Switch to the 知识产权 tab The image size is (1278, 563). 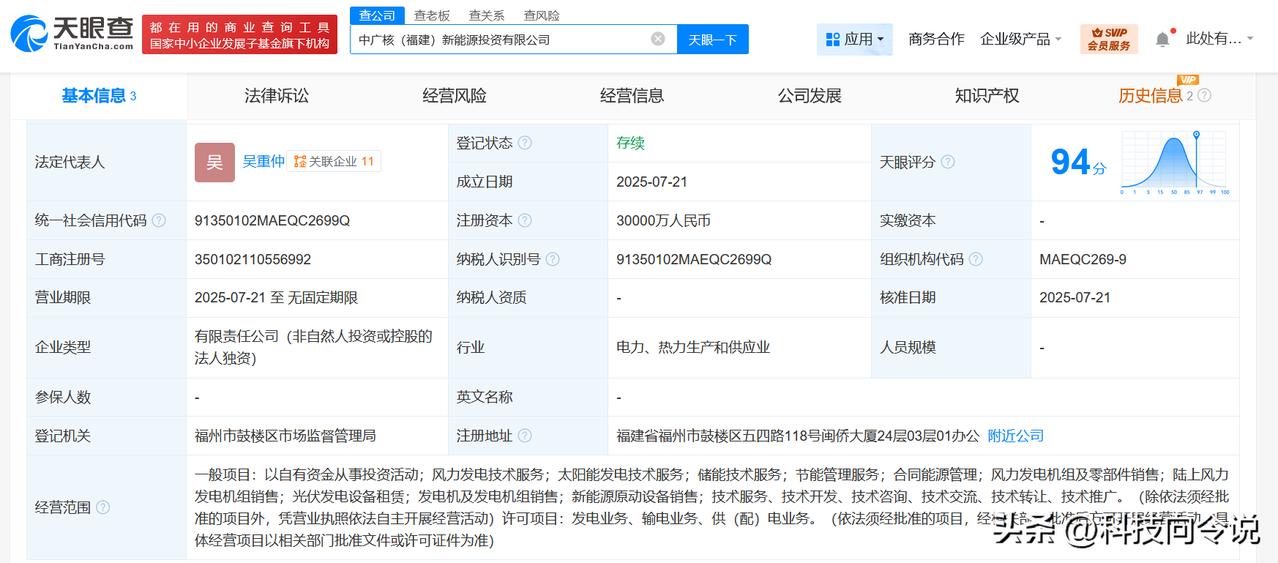pos(987,96)
